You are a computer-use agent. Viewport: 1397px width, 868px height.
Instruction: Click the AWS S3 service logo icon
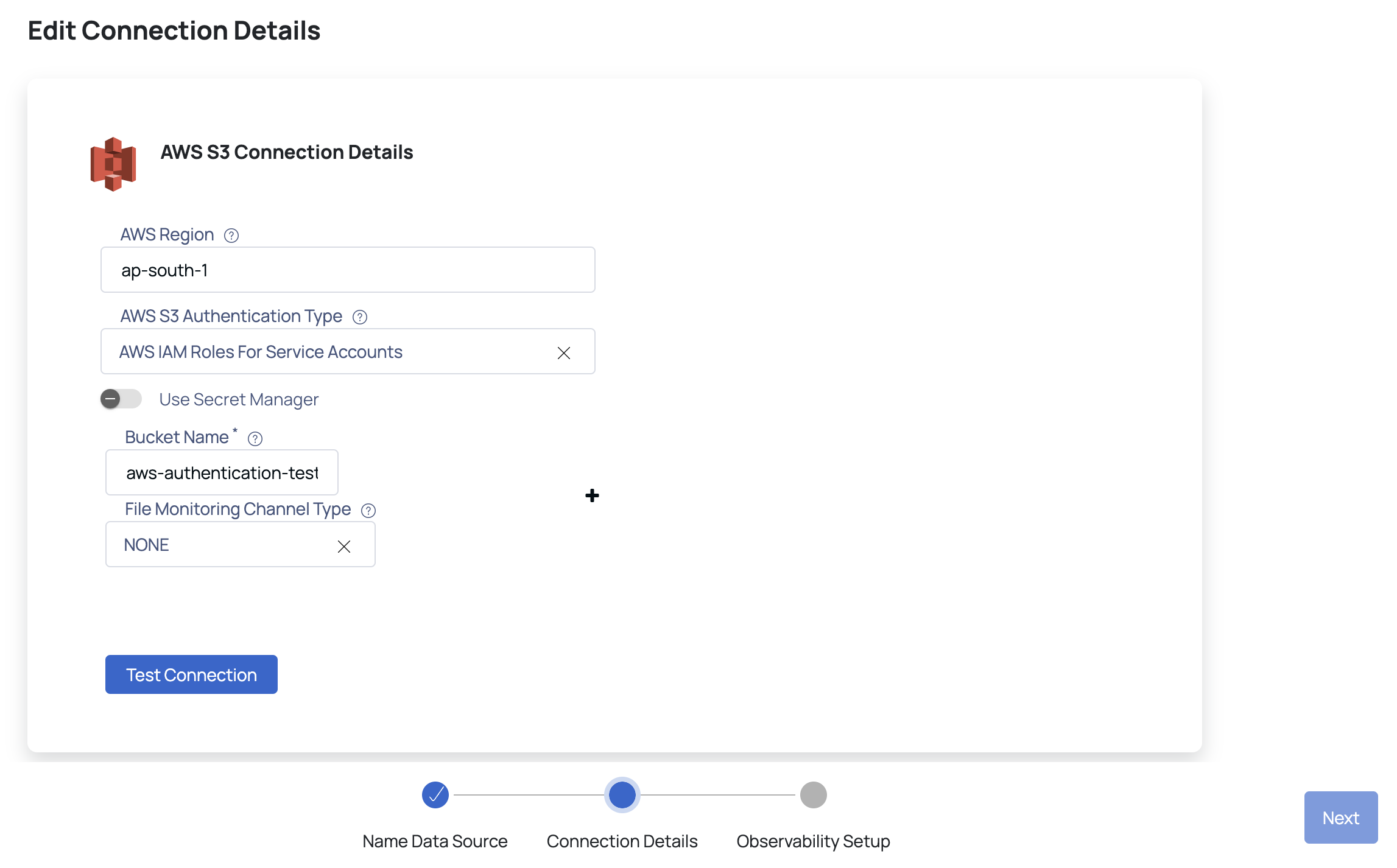click(x=112, y=163)
